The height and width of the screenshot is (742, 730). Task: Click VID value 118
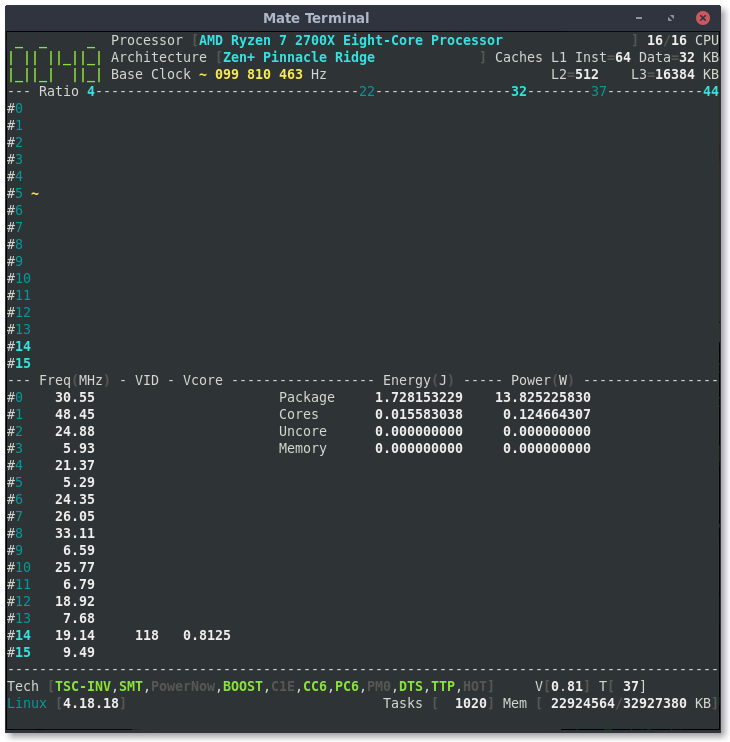point(147,636)
